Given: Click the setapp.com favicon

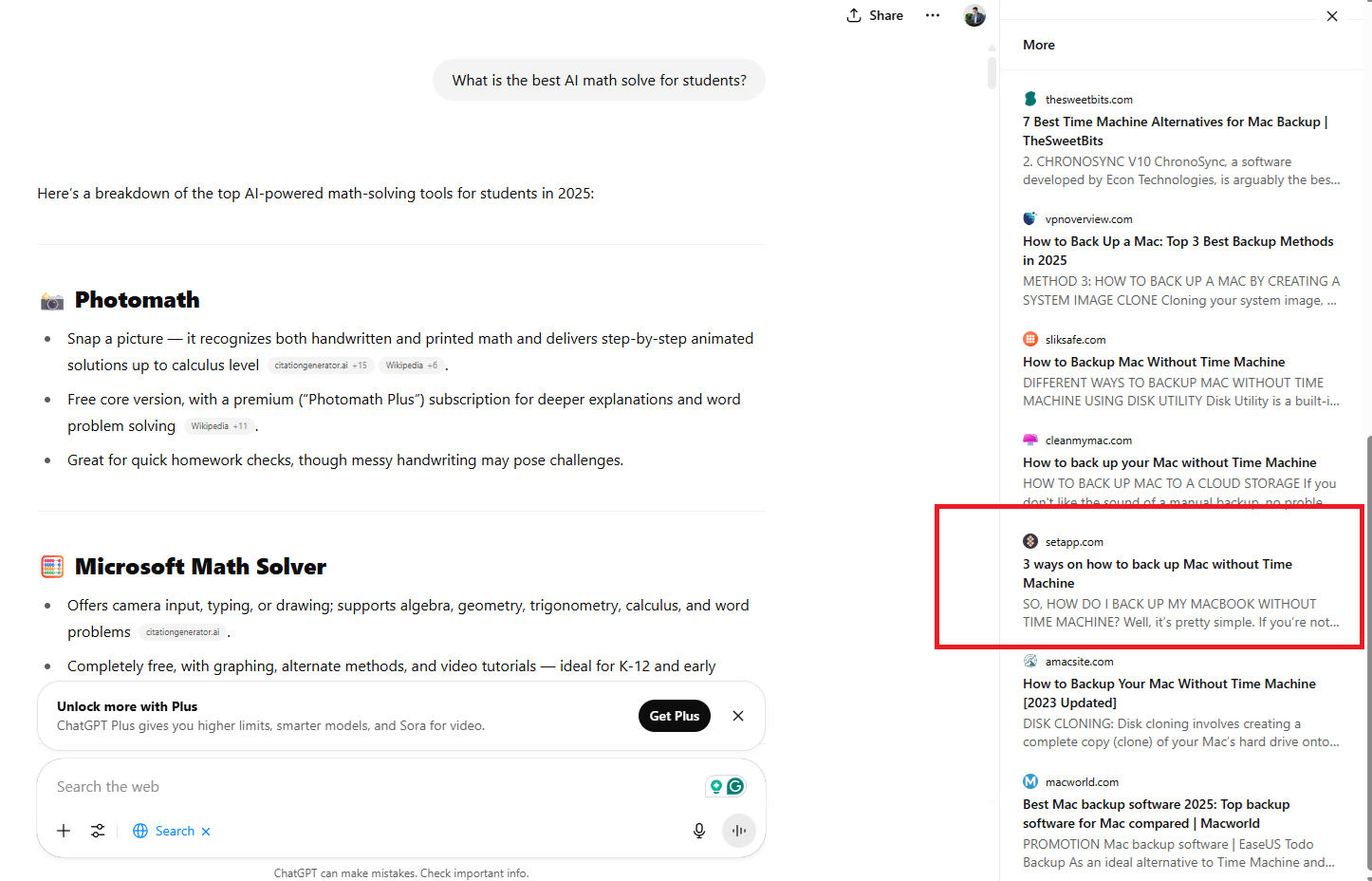Looking at the screenshot, I should tap(1030, 541).
